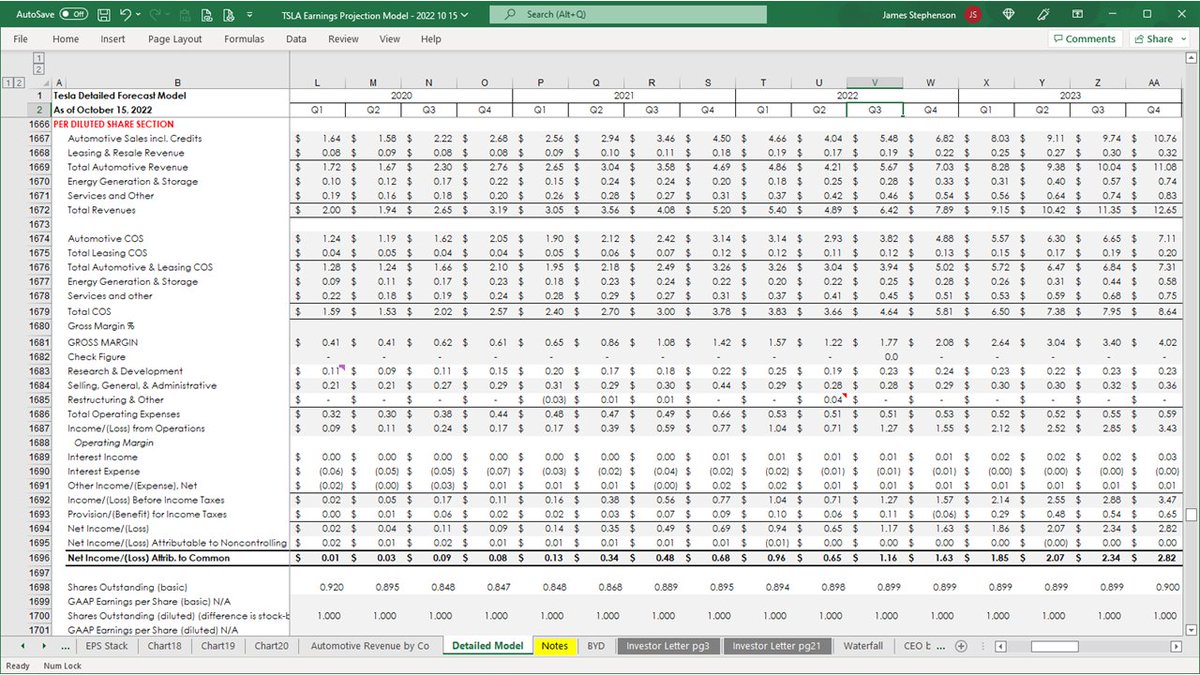Select column header AA
1200x675 pixels.
(x=1154, y=83)
